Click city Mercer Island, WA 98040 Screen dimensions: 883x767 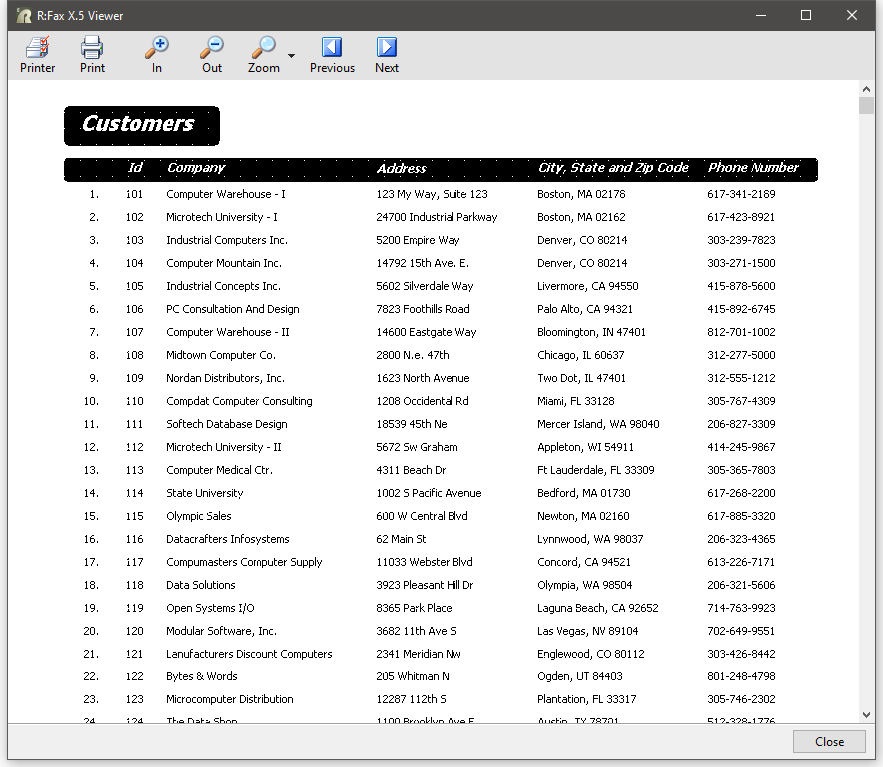coord(598,424)
